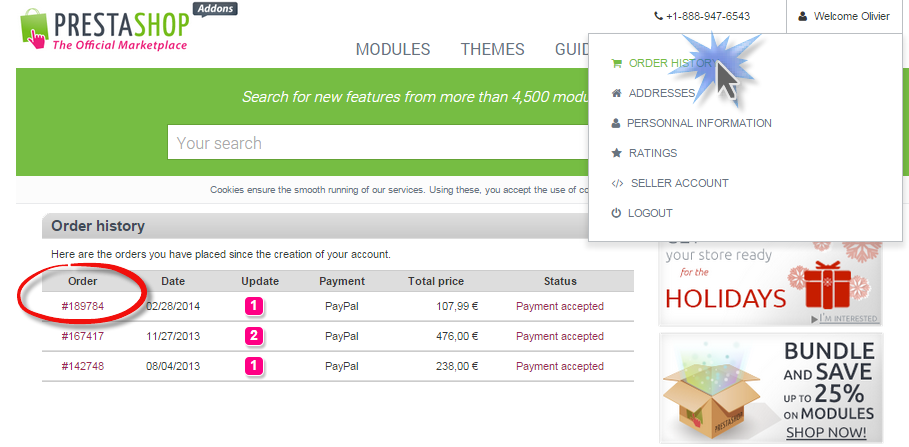The image size is (909, 447).
Task: Click the Order history panel heading
Action: 98,226
